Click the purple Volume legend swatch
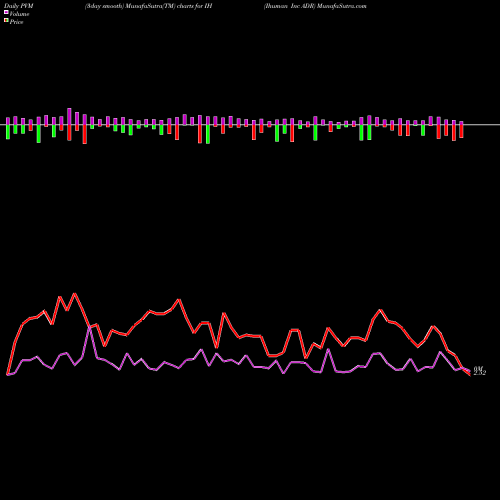Image resolution: width=500 pixels, height=500 pixels. click(x=6, y=13)
